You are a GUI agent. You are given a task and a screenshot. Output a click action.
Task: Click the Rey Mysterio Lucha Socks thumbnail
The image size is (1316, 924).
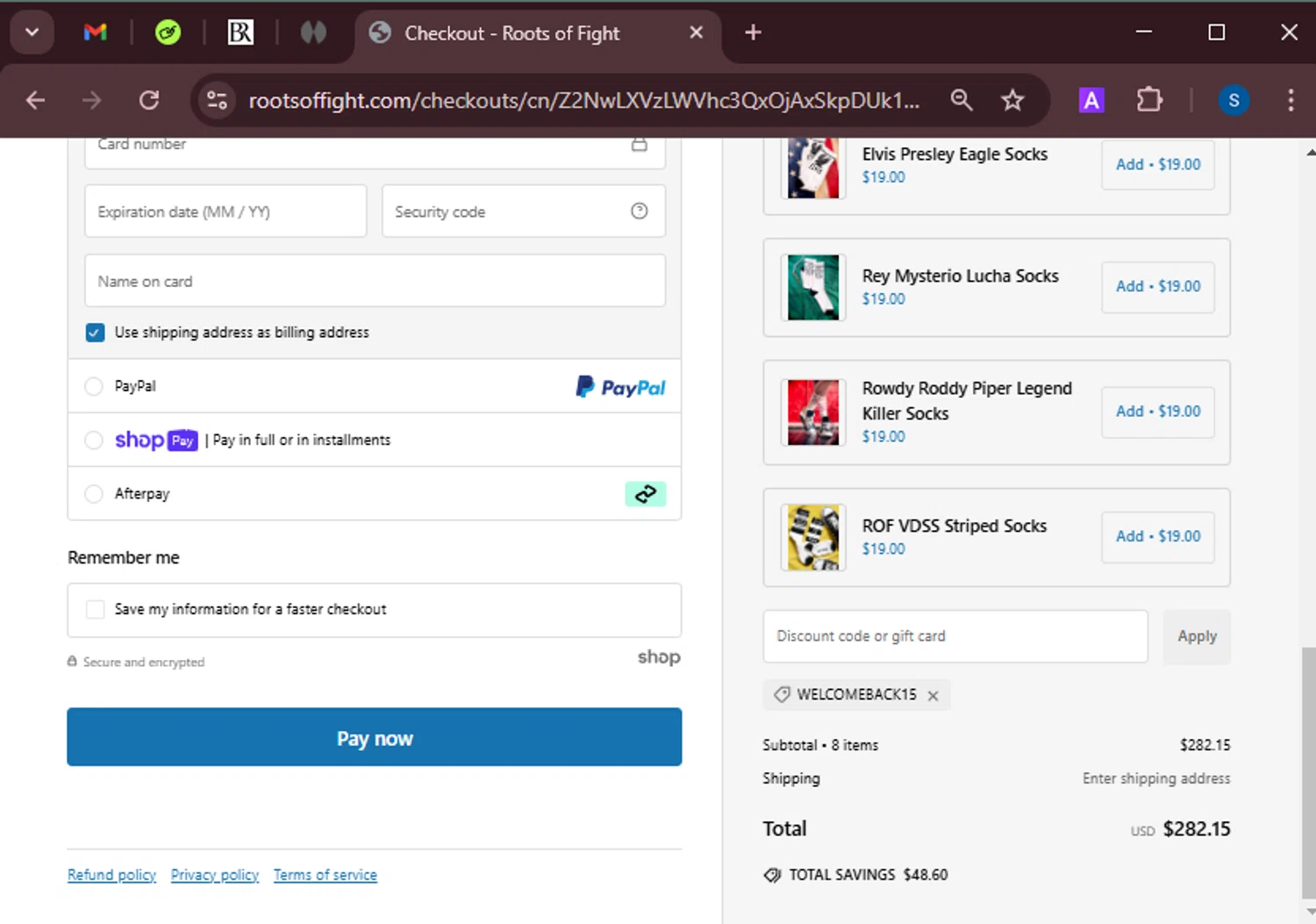click(x=813, y=287)
